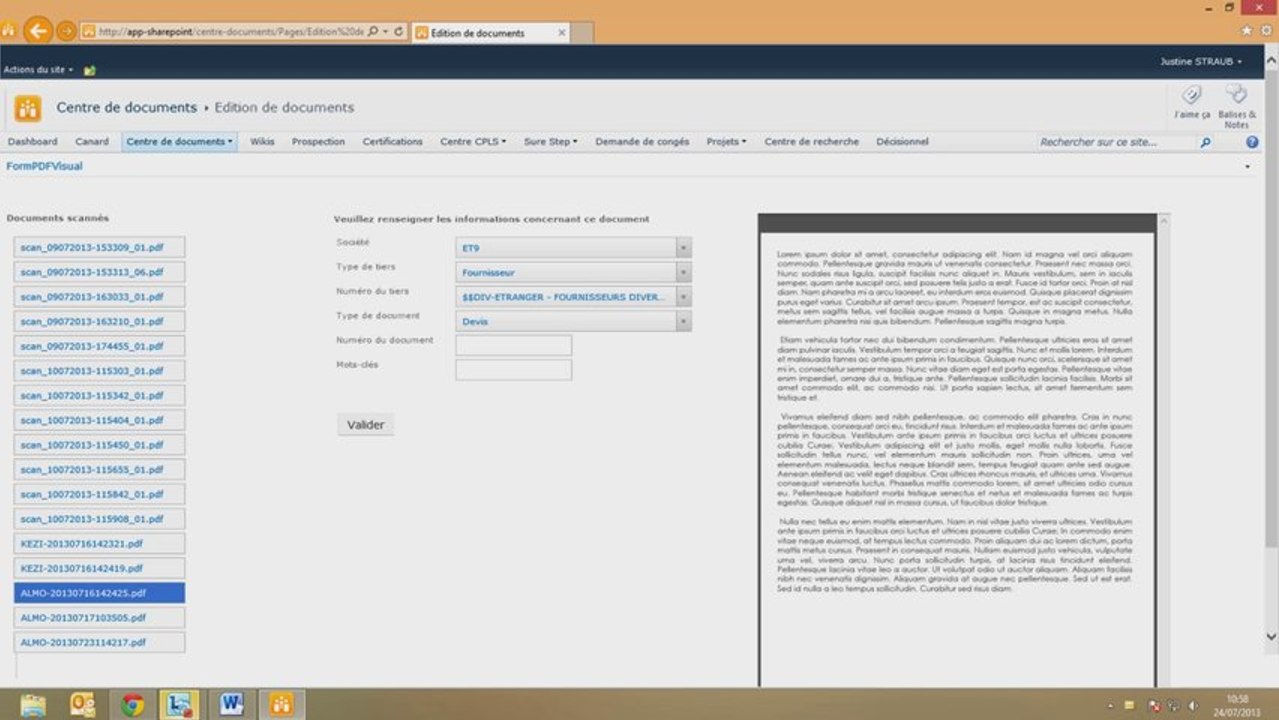Select scan_09072013-153313_06.pdf

point(99,272)
